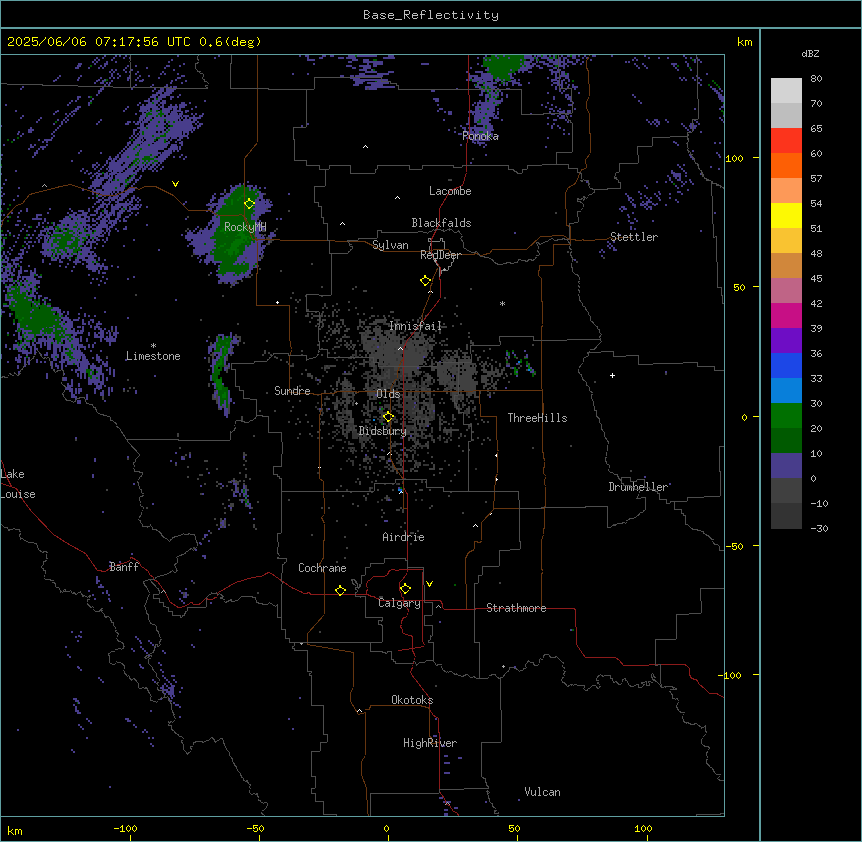Pick the yellow 51-54 dBZ legend swatch
Image resolution: width=862 pixels, height=842 pixels.
pyautogui.click(x=786, y=215)
